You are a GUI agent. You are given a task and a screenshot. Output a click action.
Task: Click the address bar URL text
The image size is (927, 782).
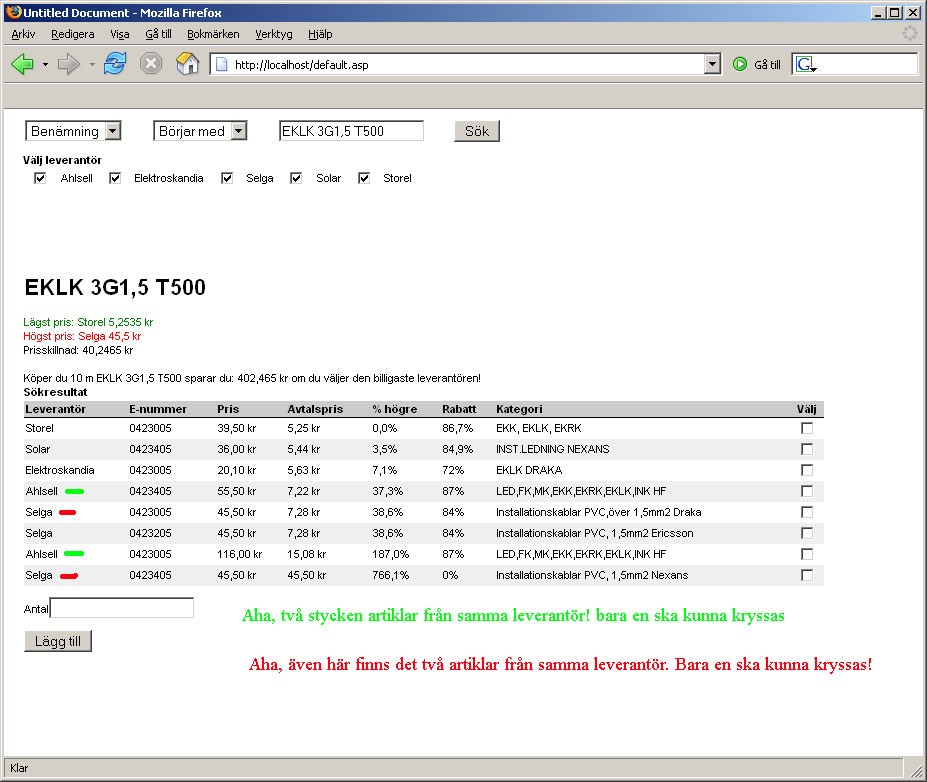pos(302,65)
